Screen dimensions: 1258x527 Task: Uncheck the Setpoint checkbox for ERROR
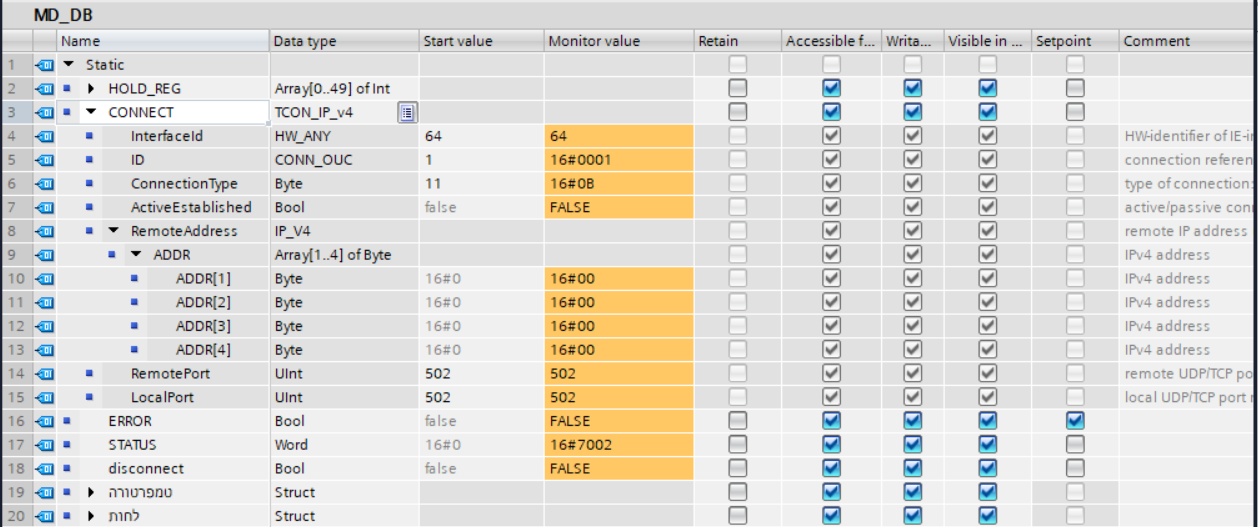click(1075, 421)
